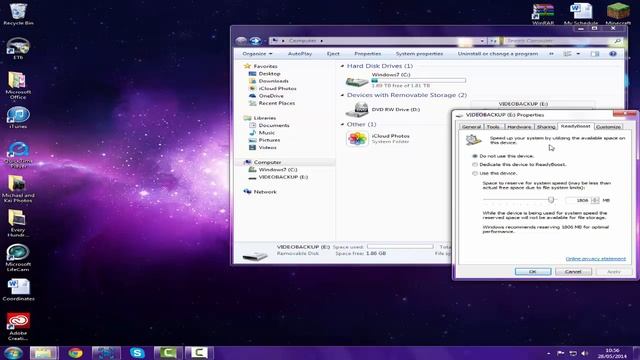Collapse the Hard Disk Drives group
This screenshot has height=360, width=640.
342,66
